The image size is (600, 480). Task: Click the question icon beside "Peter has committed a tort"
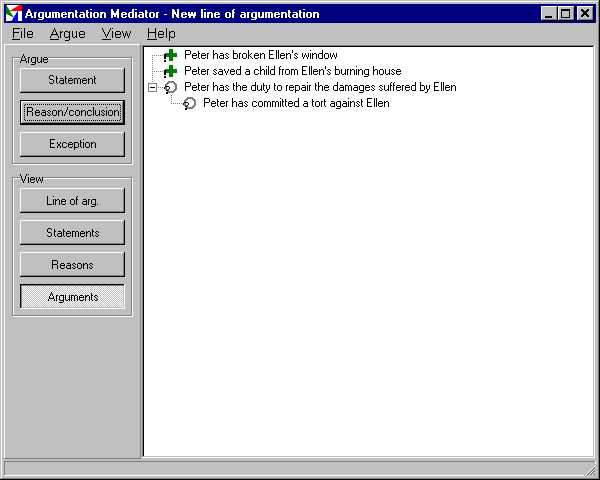(x=189, y=103)
